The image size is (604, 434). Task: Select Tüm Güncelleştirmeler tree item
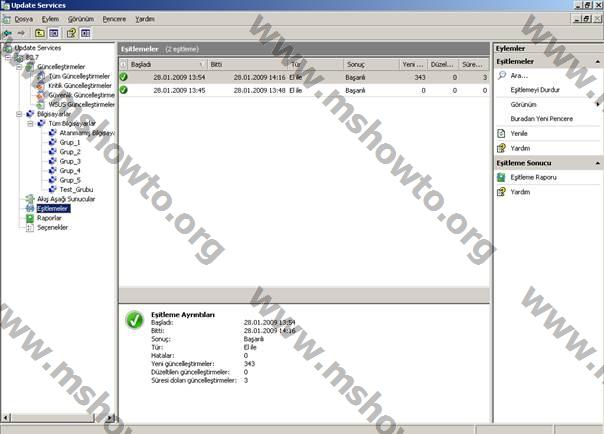pos(79,76)
